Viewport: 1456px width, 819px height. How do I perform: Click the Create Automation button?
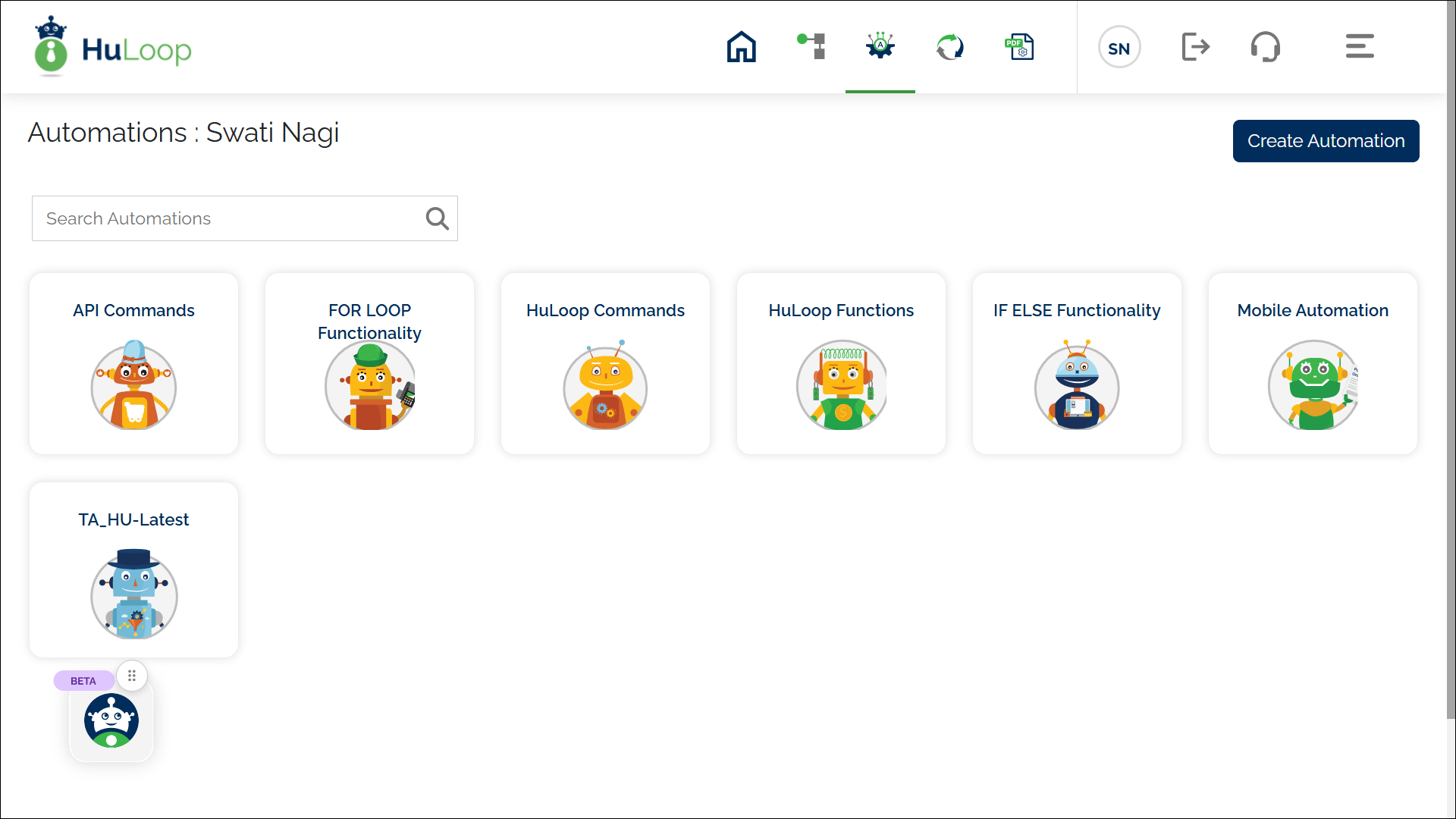coord(1326,141)
